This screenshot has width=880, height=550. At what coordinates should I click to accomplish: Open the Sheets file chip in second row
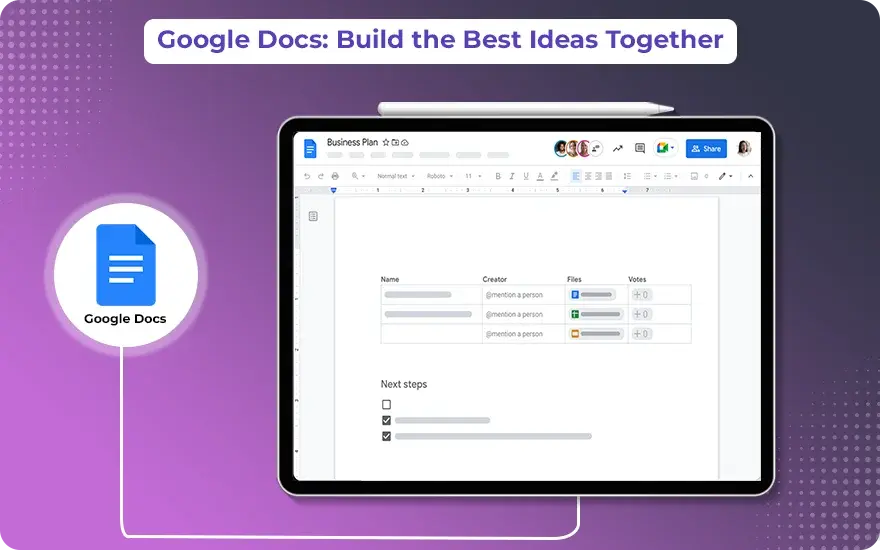[x=596, y=314]
